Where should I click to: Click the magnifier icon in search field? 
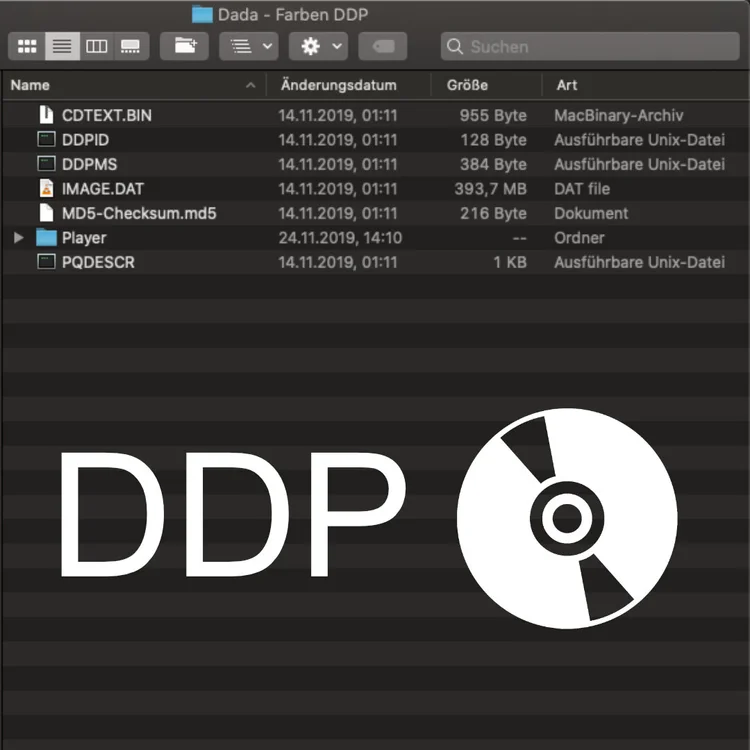(x=454, y=46)
